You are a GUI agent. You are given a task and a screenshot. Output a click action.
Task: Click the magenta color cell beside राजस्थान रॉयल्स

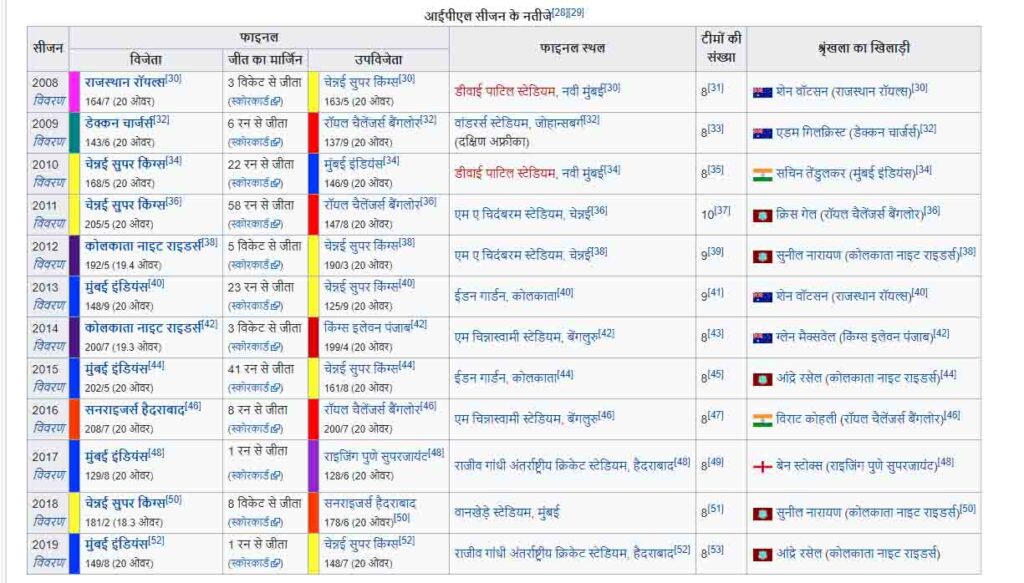click(x=74, y=92)
